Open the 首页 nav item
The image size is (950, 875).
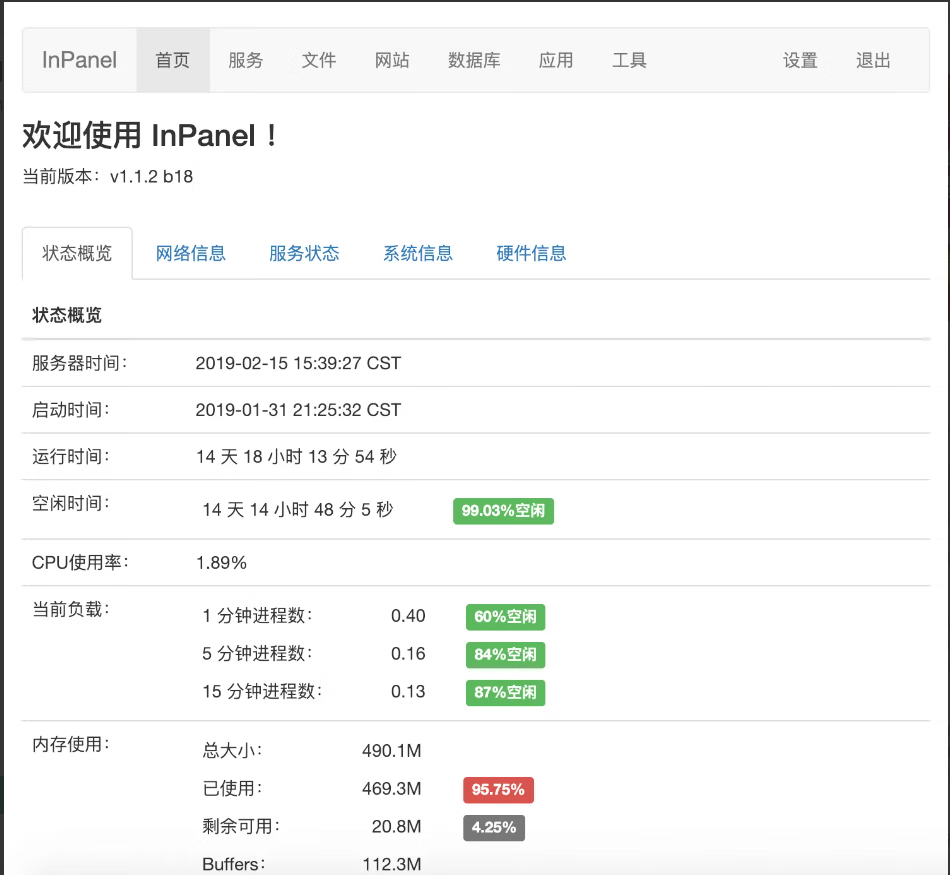173,60
